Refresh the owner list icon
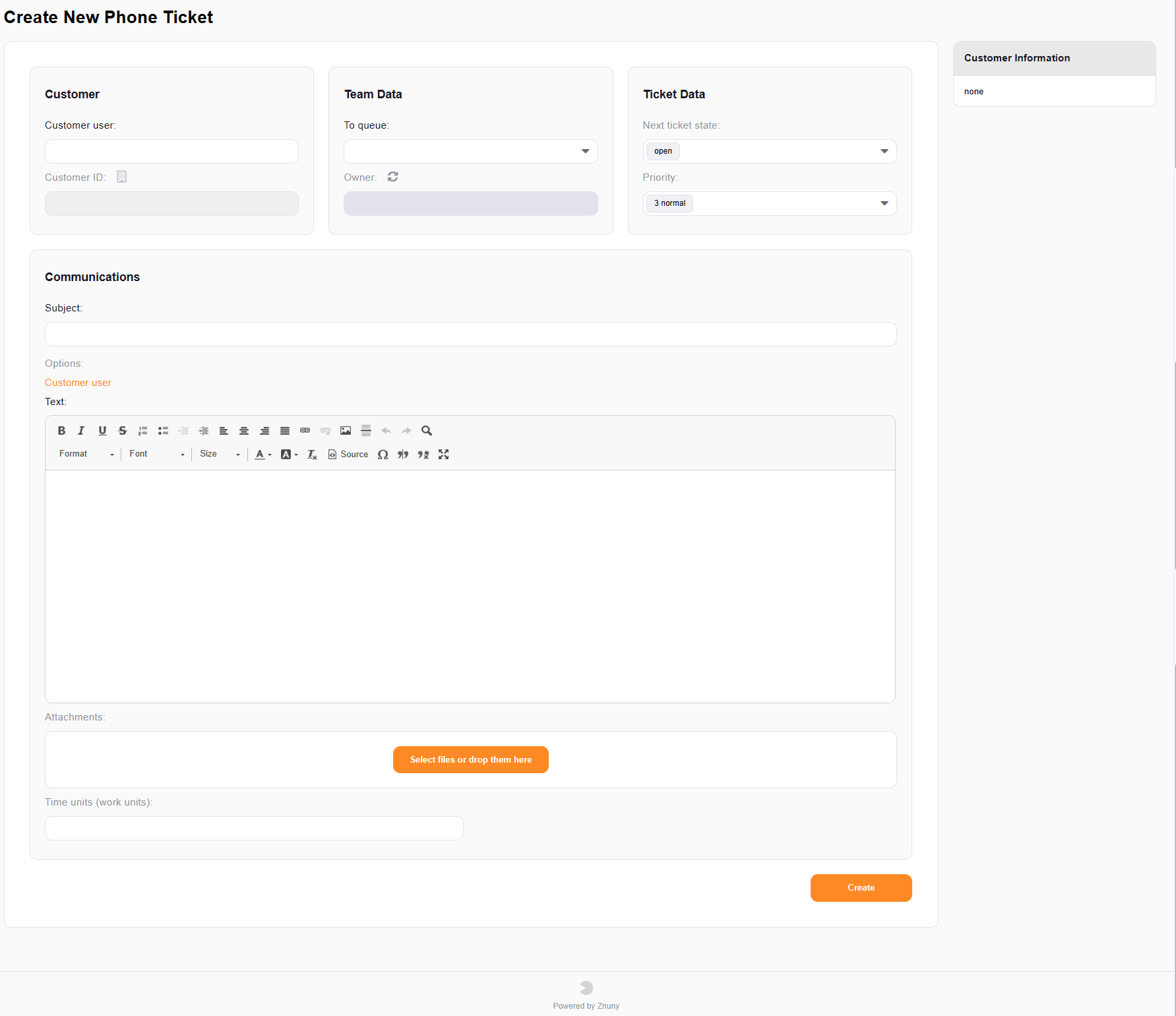Screen dimensions: 1176x1016 point(393,177)
